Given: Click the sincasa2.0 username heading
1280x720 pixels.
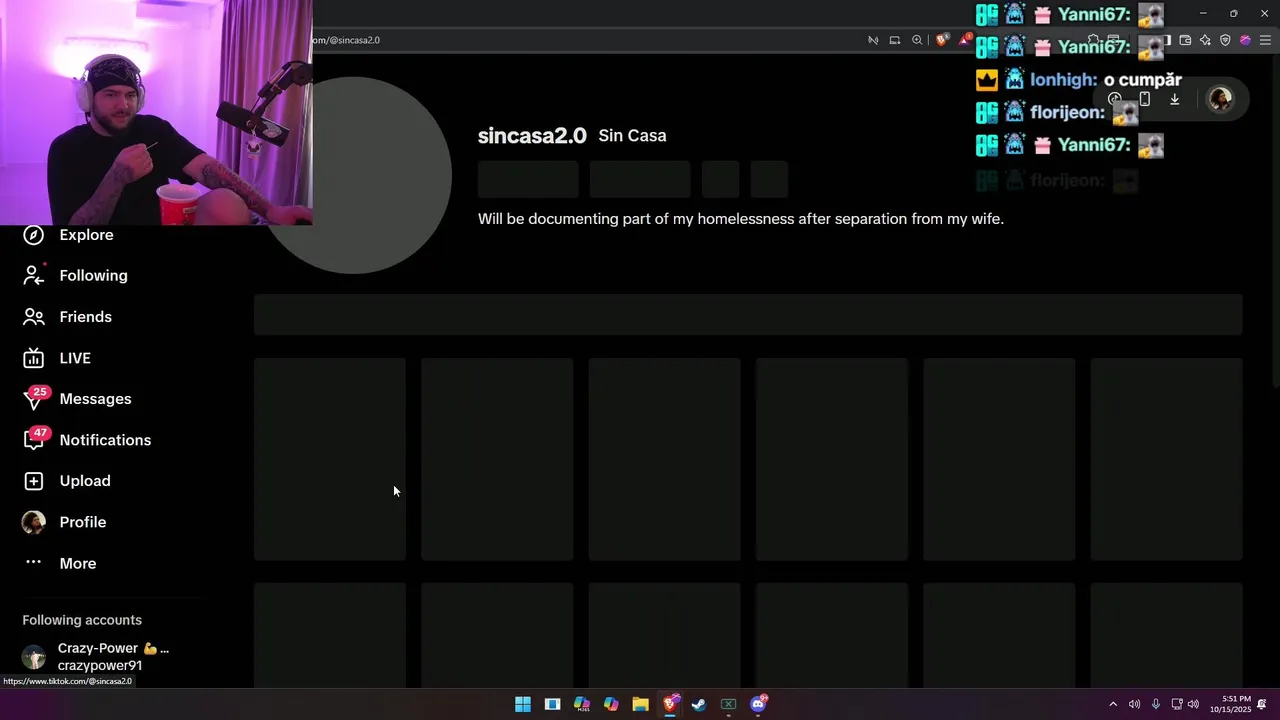Looking at the screenshot, I should [532, 136].
